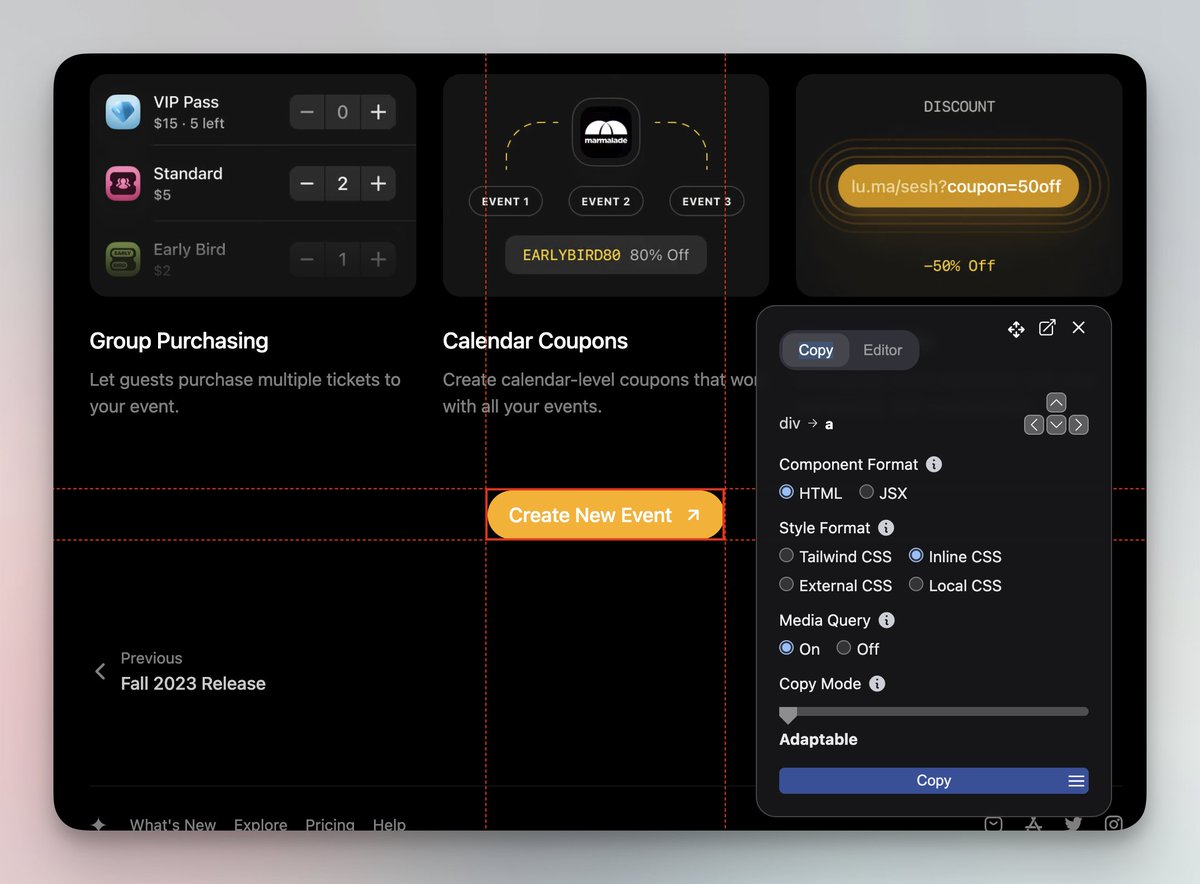Increase Standard ticket quantity with plus
This screenshot has width=1200, height=884.
click(x=378, y=183)
